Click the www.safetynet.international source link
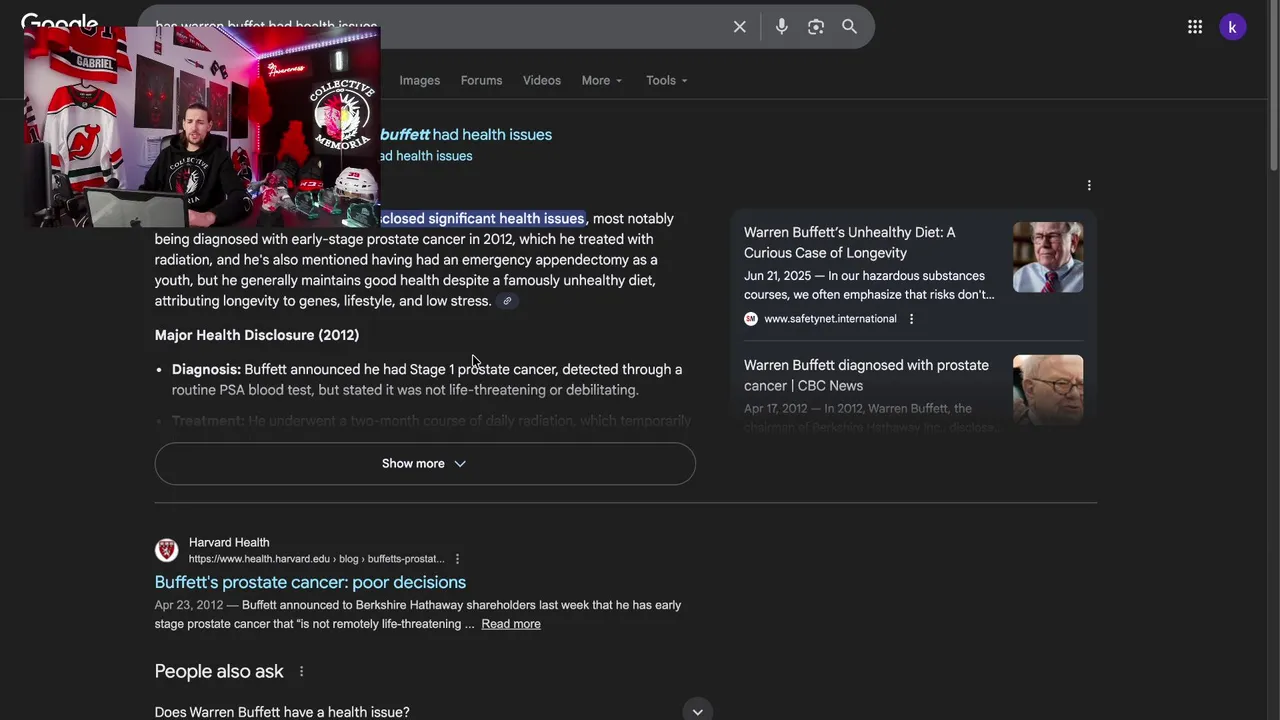 click(x=830, y=319)
